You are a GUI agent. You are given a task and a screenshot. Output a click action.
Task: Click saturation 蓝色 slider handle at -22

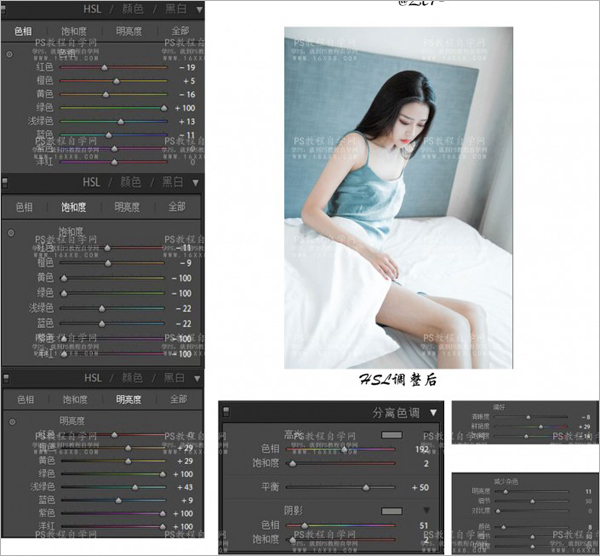(102, 324)
